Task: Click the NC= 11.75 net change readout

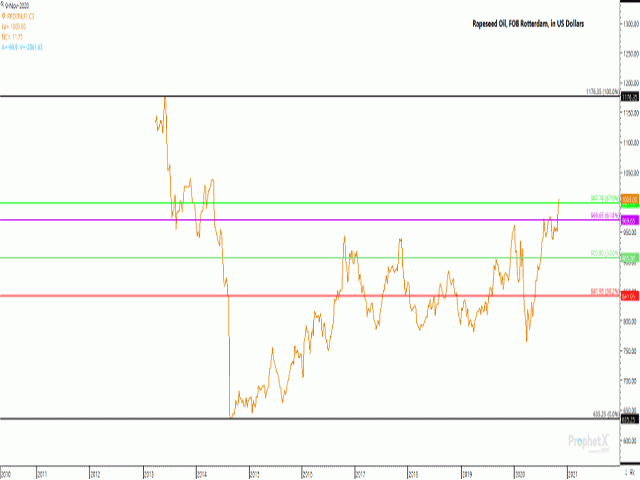Action: (12, 37)
